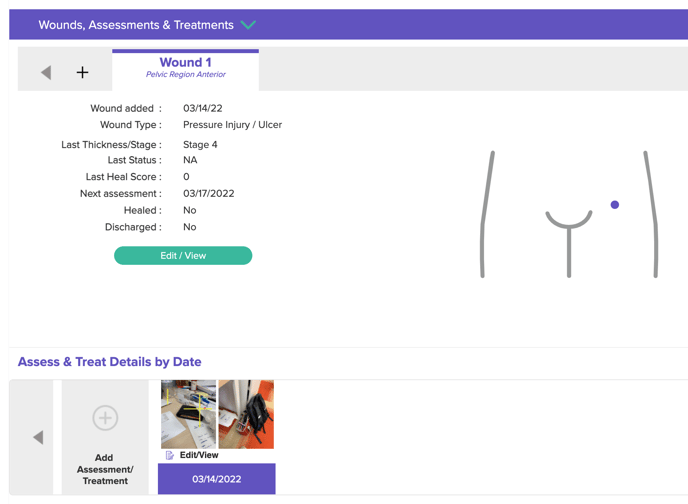Click the Wounds, Assessments & Treatments header title
The width and height of the screenshot is (688, 504).
[x=136, y=25]
